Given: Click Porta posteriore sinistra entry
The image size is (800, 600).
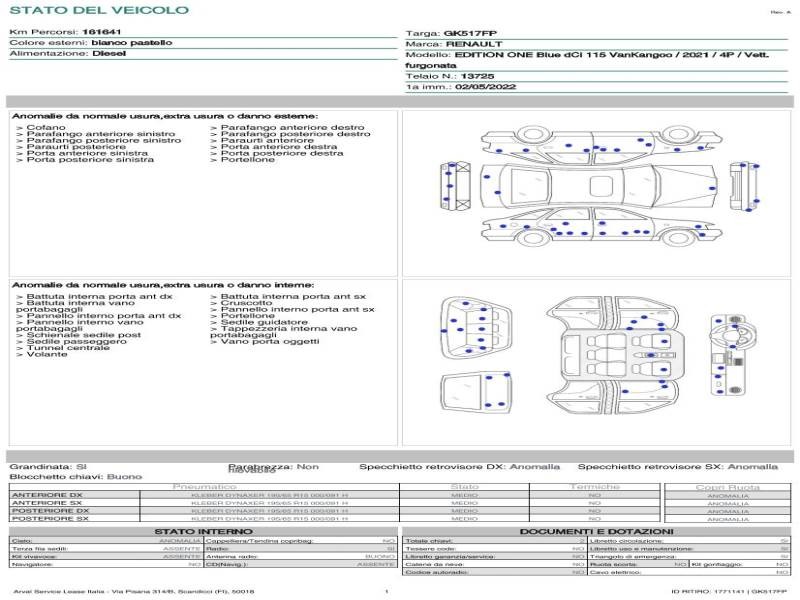Looking at the screenshot, I should point(85,159).
